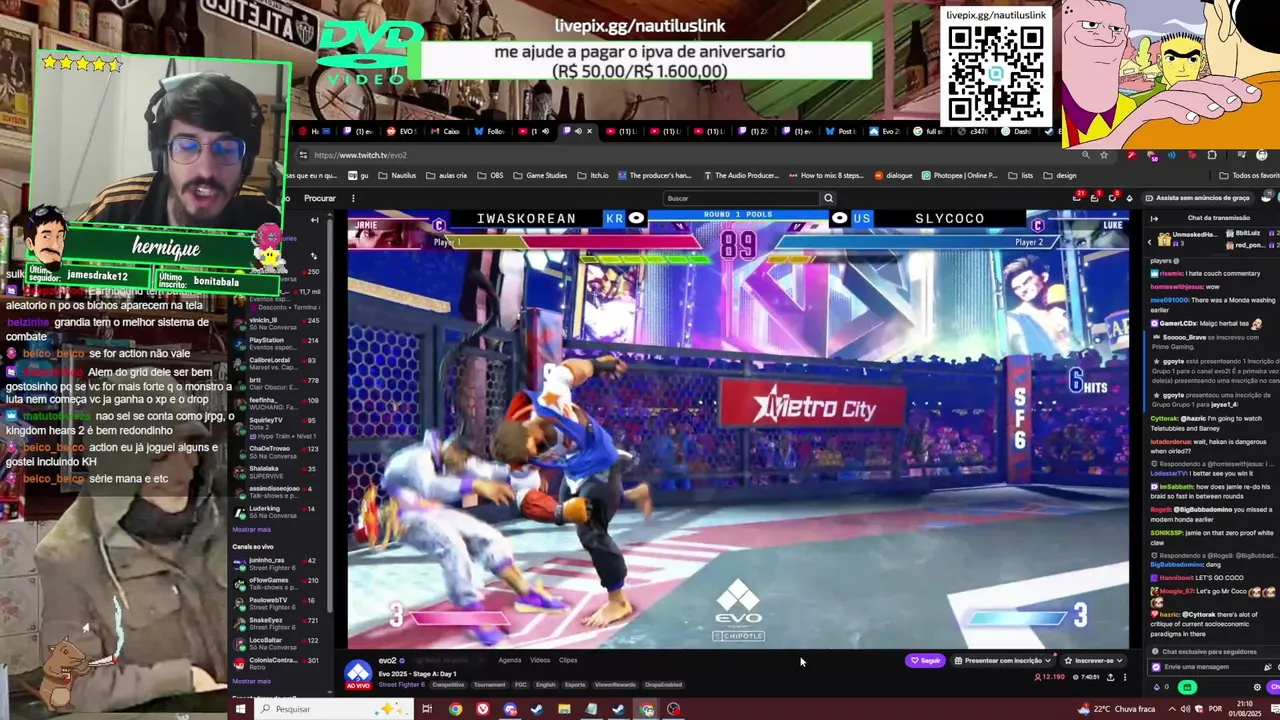This screenshot has height=720, width=1280.
Task: Open the 'Nautilus' bookmarks folder
Action: (398, 175)
